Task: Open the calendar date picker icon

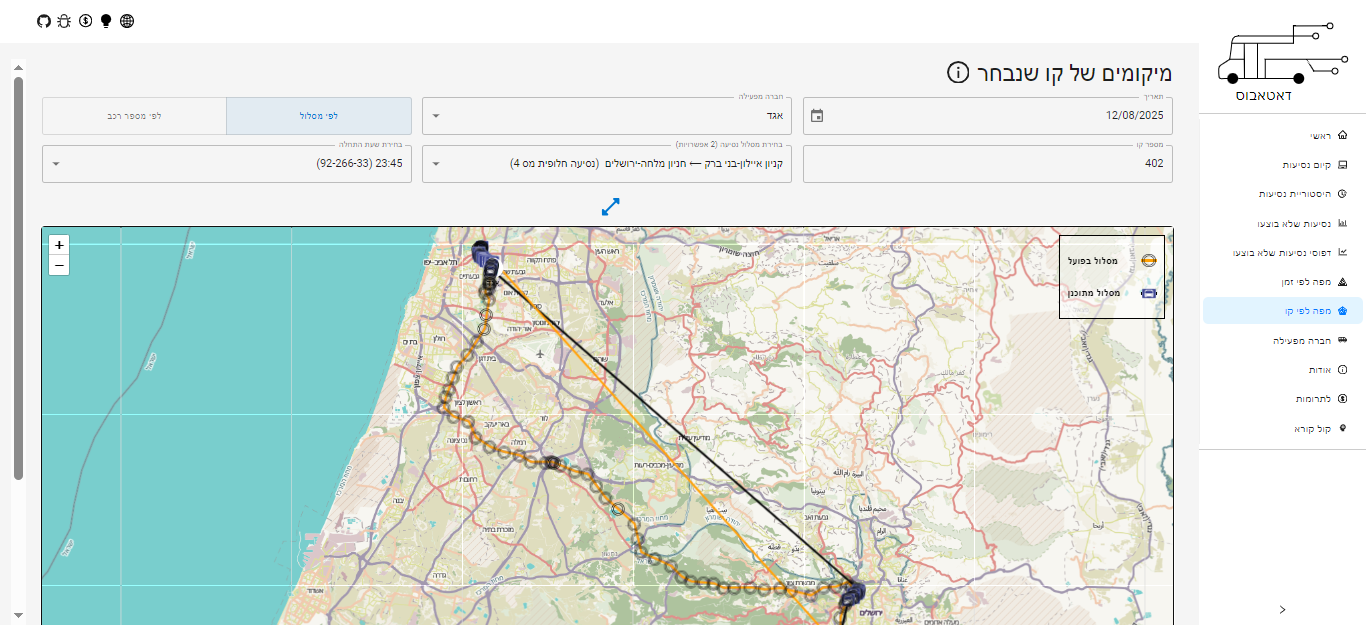Action: [x=817, y=116]
